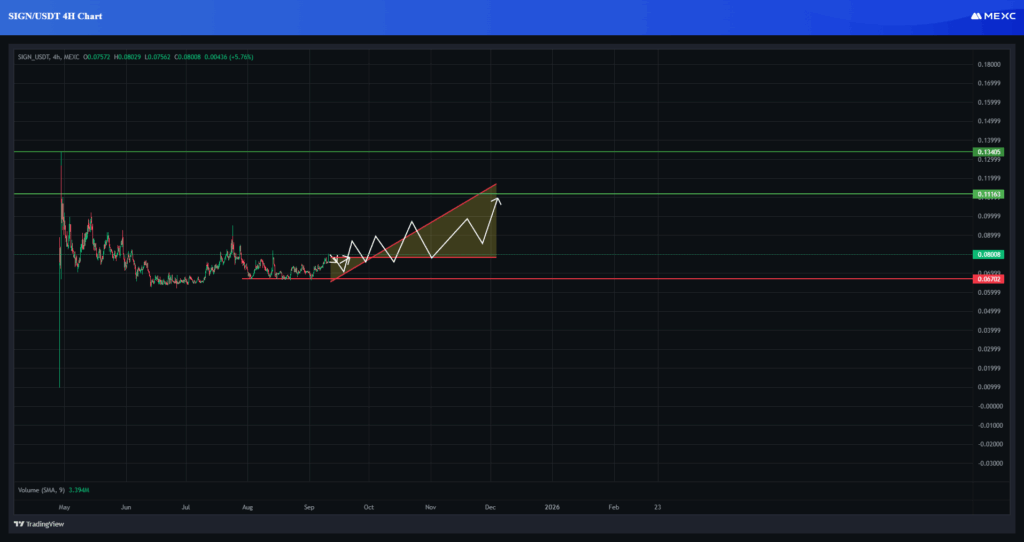The width and height of the screenshot is (1024, 542).
Task: Select the 2026 label on time axis
Action: click(x=552, y=507)
